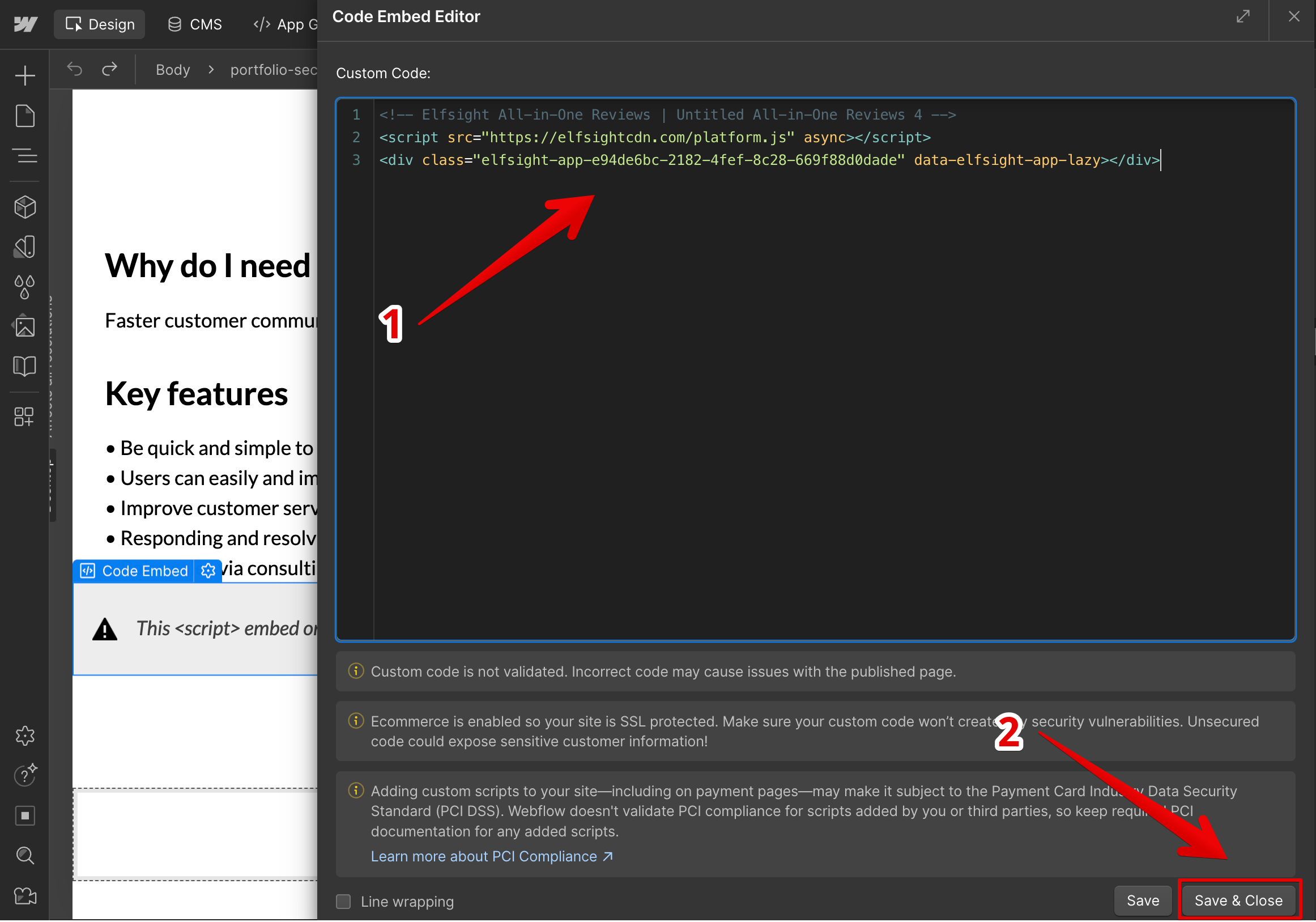Click the Redo arrow
The image size is (1316, 922).
point(109,69)
